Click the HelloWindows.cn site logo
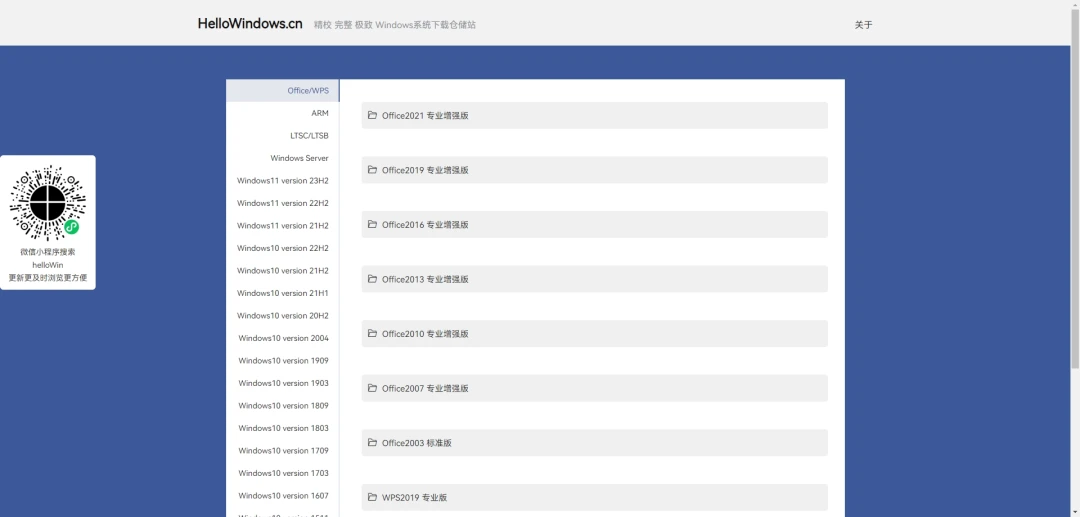 250,23
